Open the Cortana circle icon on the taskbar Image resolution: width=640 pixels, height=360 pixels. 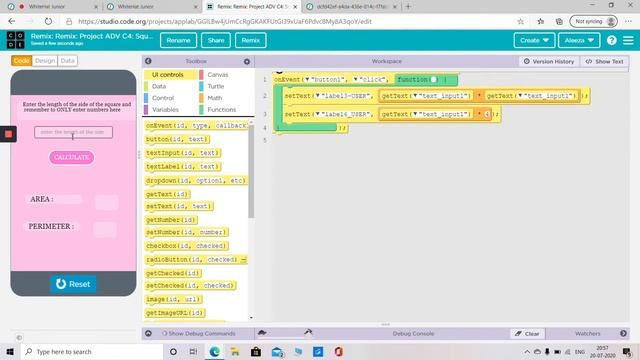click(173, 351)
